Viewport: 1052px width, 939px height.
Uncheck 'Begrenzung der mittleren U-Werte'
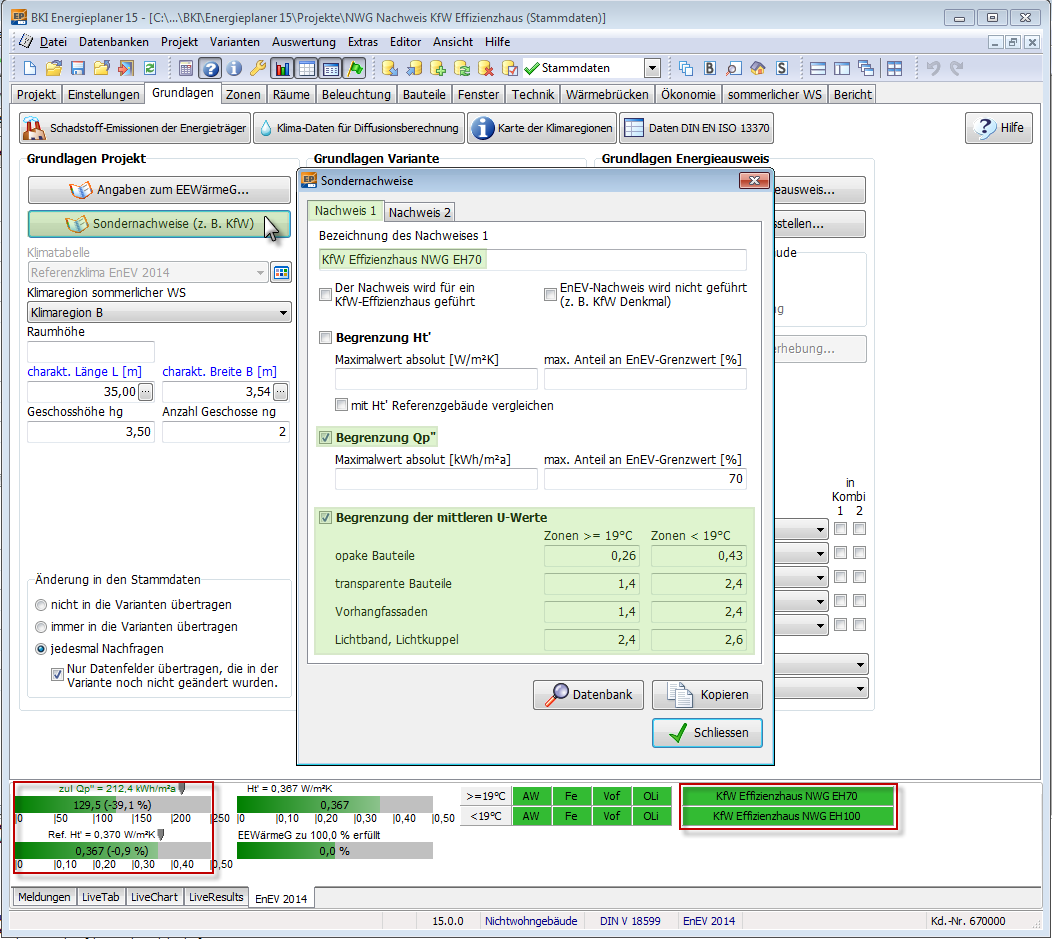pos(325,517)
